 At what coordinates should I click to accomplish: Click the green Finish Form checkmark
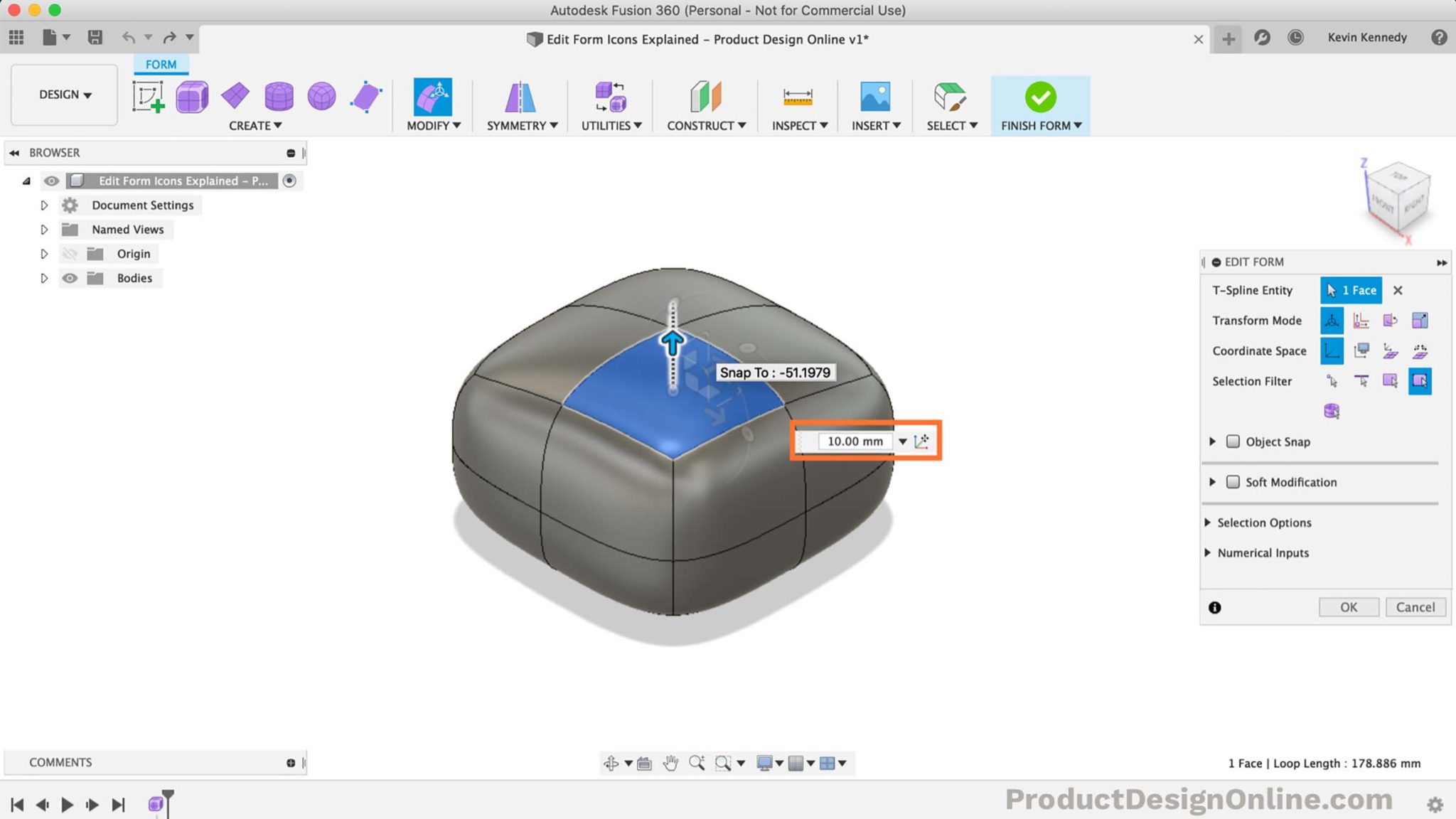pos(1040,96)
